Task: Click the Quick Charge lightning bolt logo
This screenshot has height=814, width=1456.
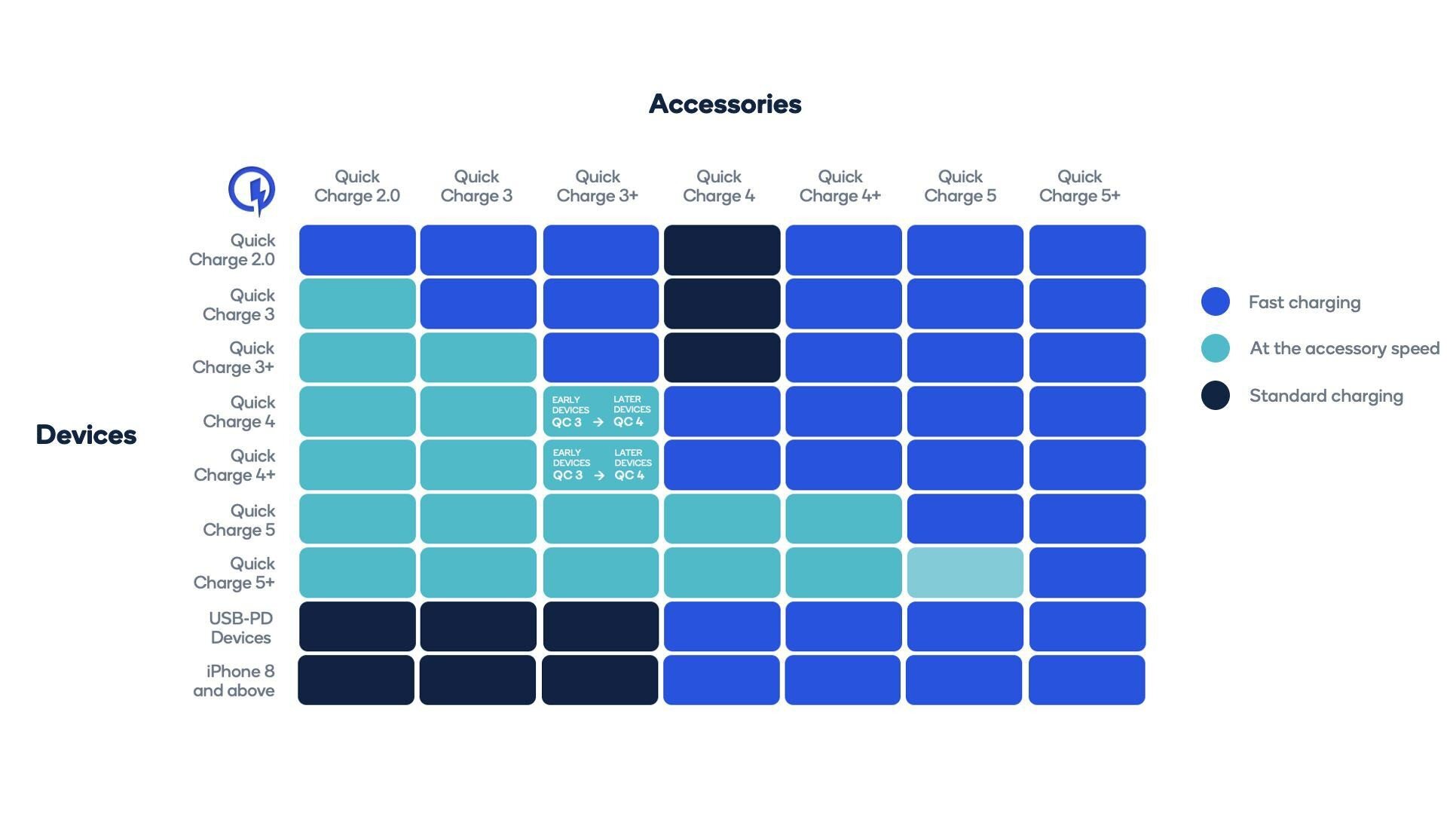Action: (x=252, y=191)
